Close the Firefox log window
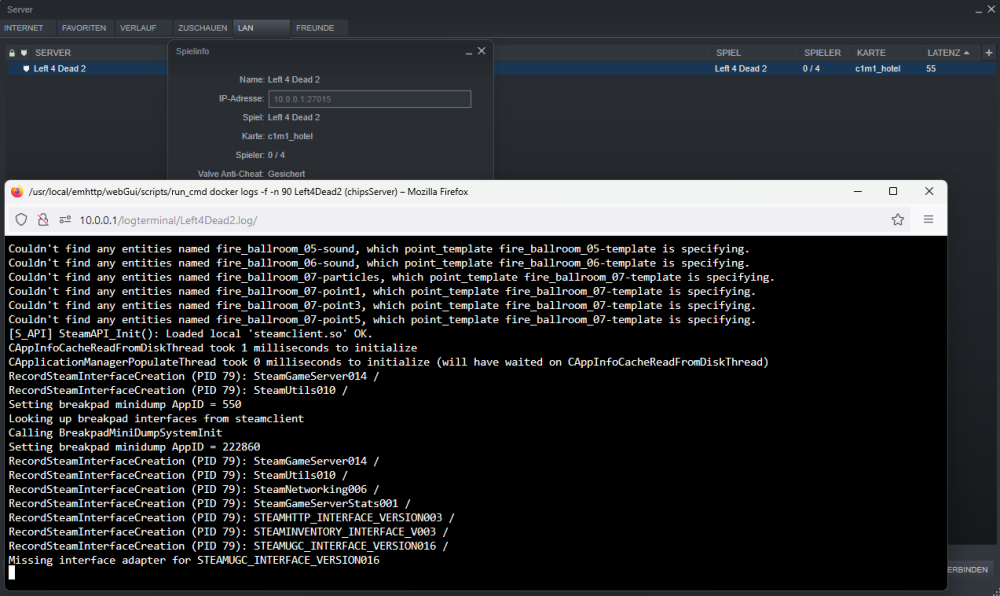Screen dimensions: 1000x596 [929, 191]
